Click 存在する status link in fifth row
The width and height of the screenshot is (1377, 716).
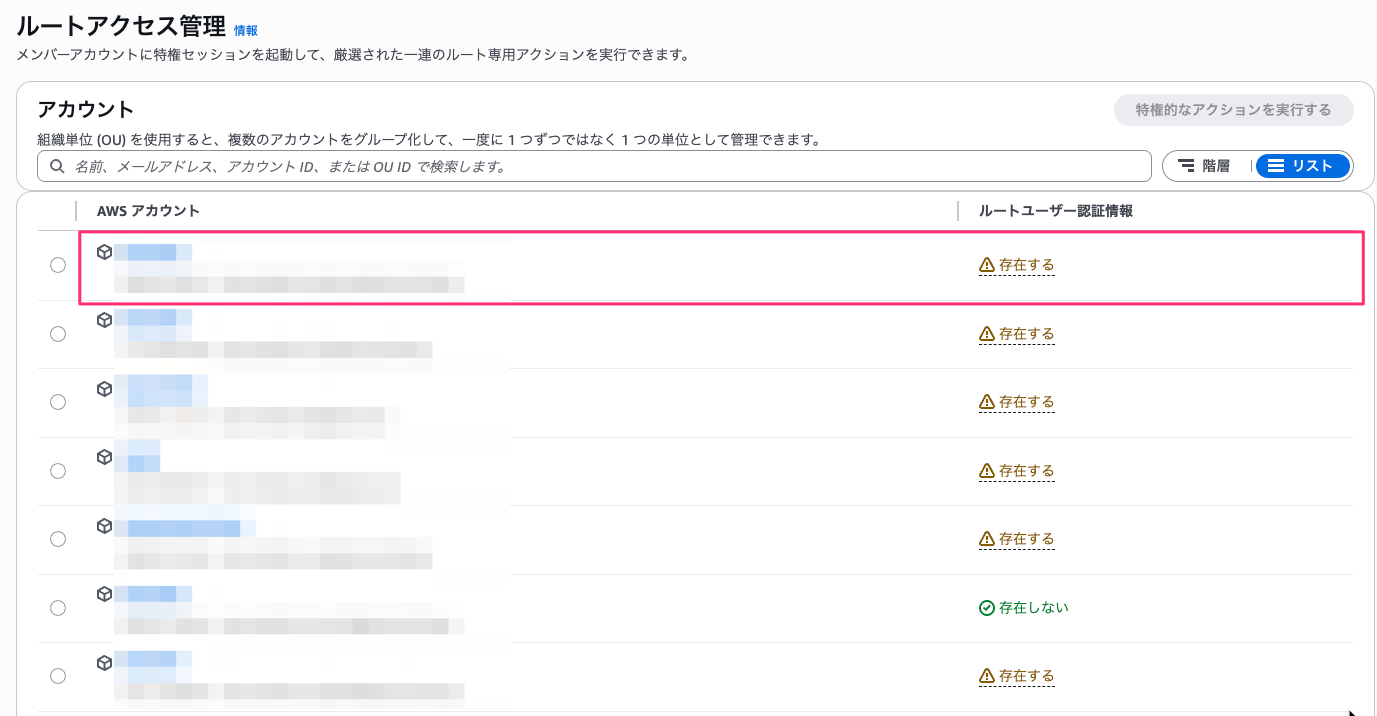coord(1026,539)
